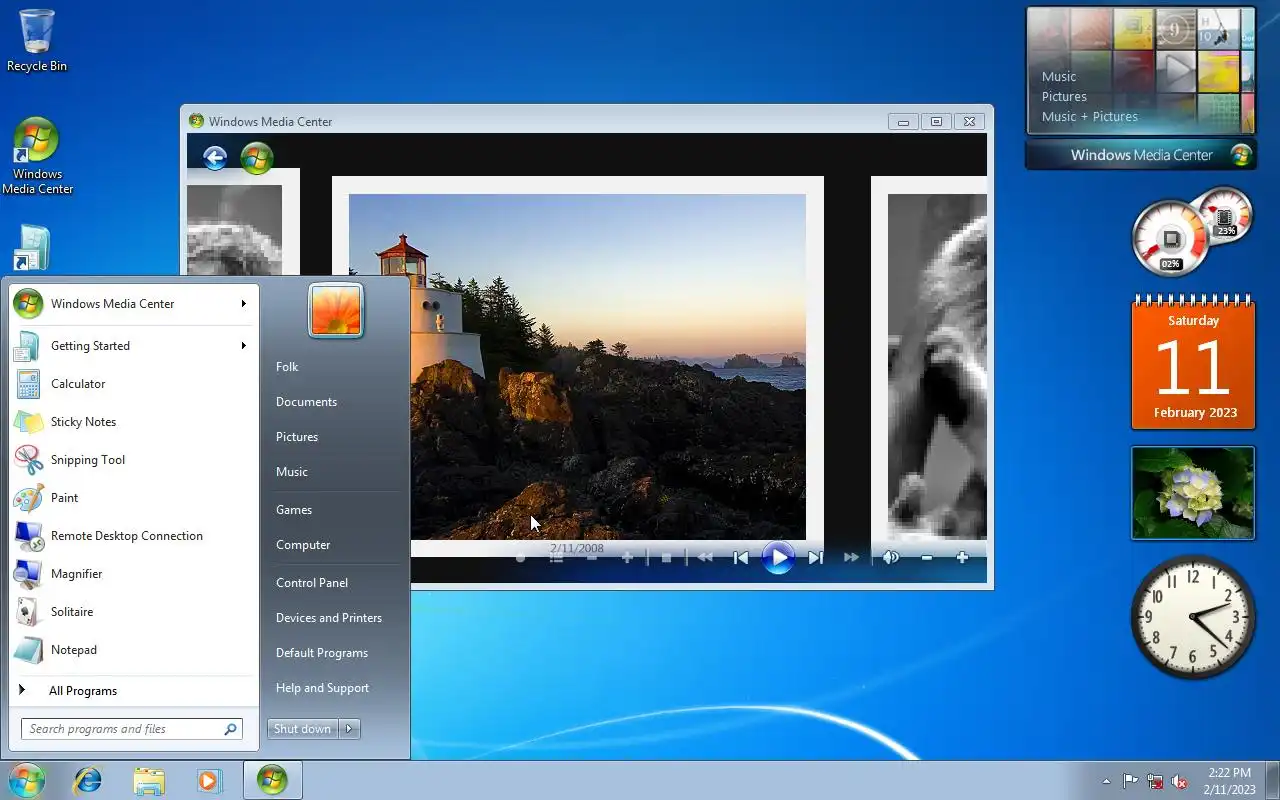Skip to next item in Media Center
Viewport: 1280px width, 800px height.
pyautogui.click(x=815, y=558)
